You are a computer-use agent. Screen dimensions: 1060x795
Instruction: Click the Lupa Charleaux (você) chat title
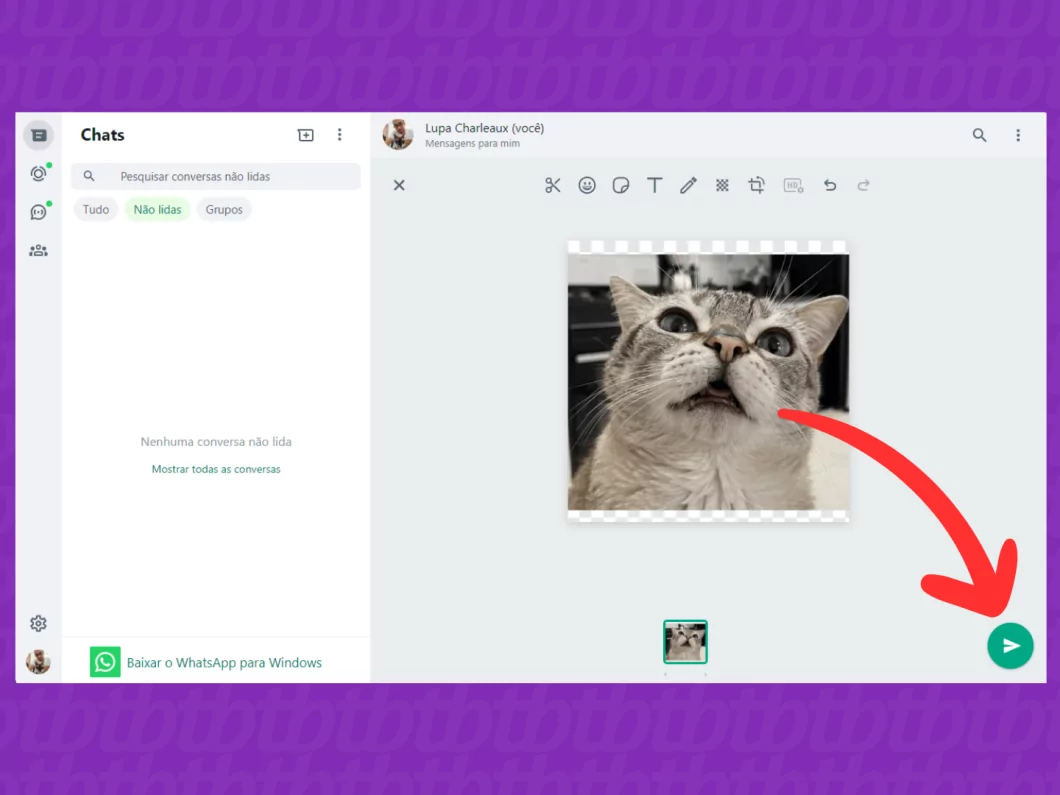click(x=485, y=128)
